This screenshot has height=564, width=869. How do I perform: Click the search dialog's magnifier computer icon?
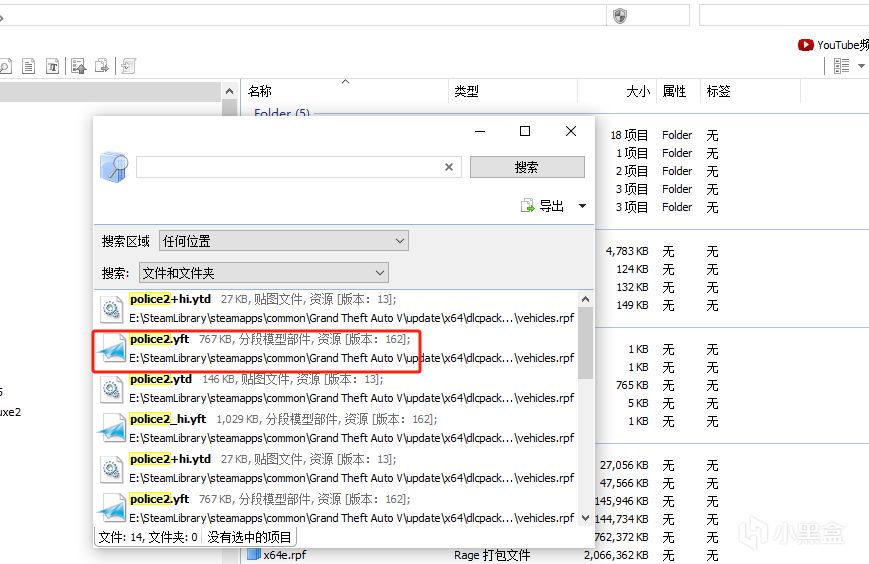[114, 167]
